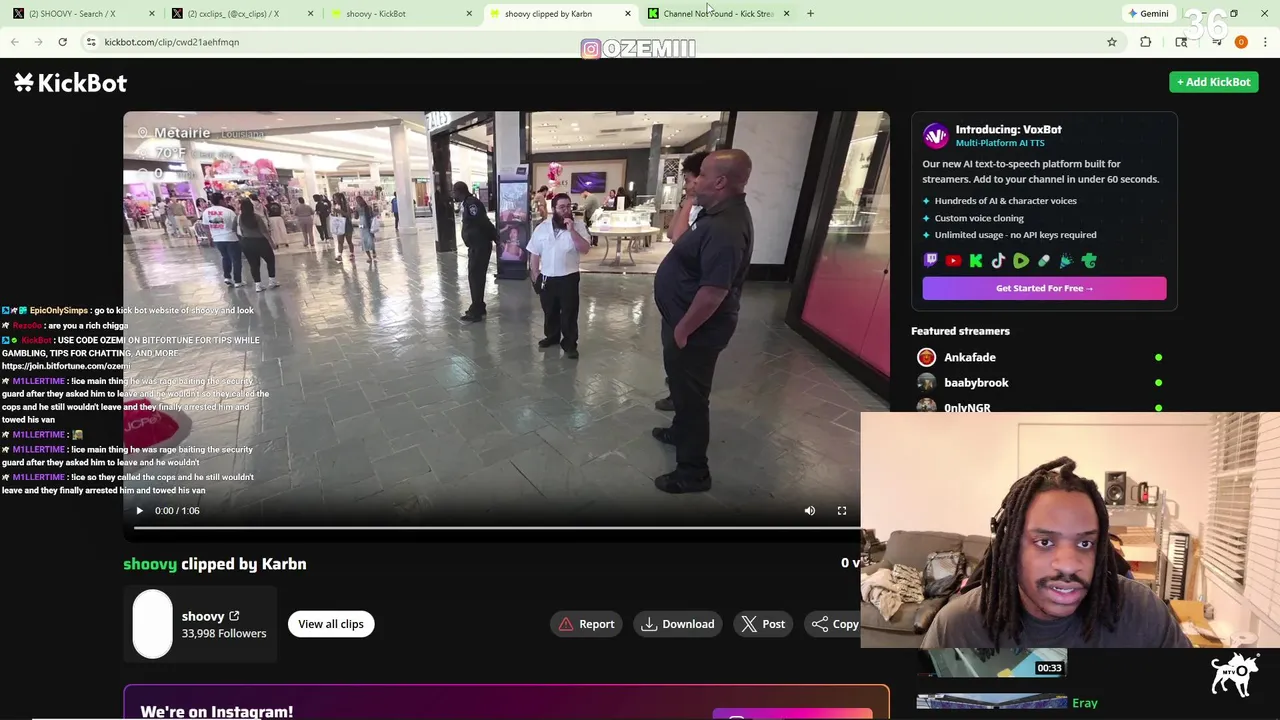Click the Report button

point(586,624)
